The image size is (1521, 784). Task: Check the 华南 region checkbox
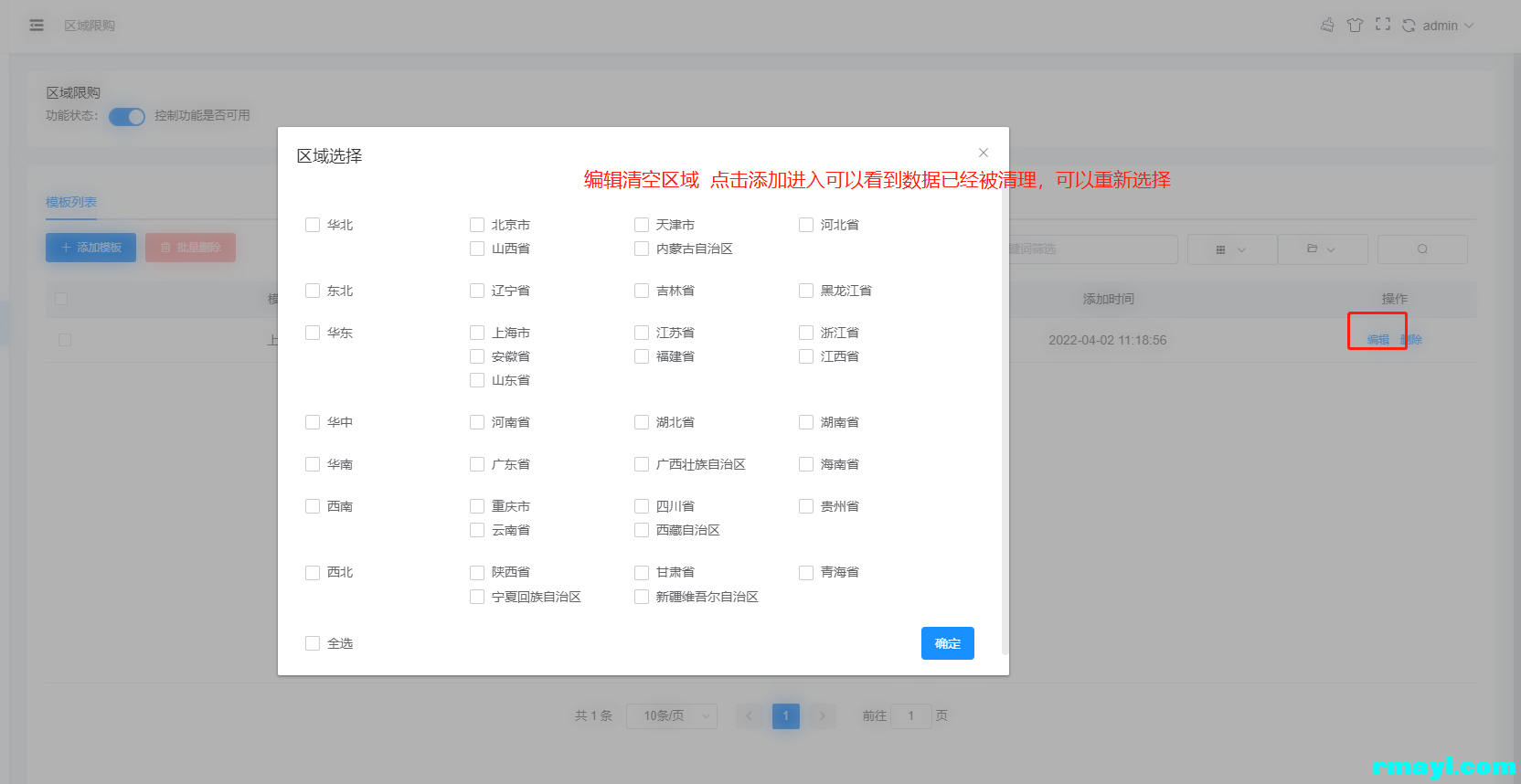pyautogui.click(x=313, y=464)
